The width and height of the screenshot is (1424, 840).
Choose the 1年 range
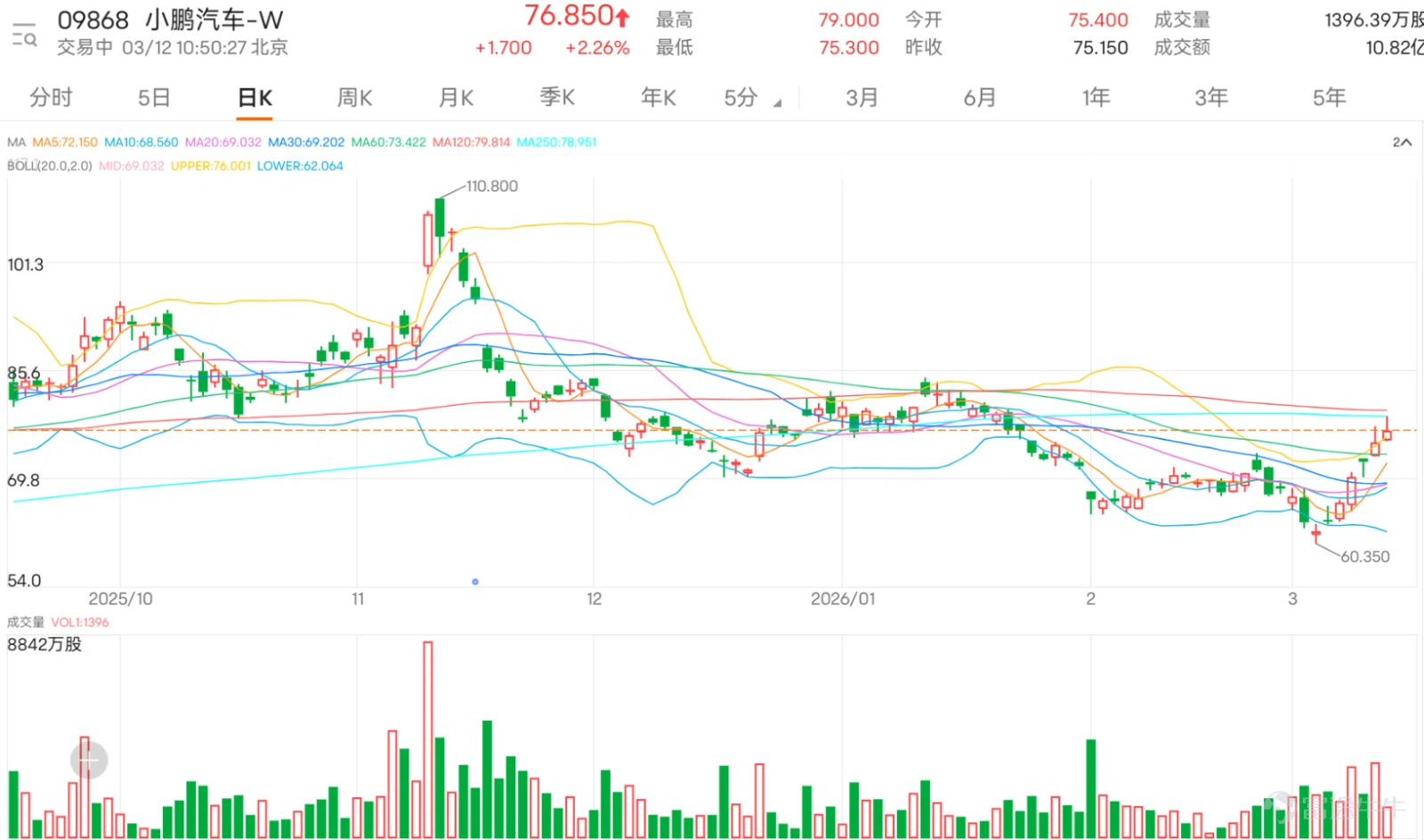tap(1096, 98)
